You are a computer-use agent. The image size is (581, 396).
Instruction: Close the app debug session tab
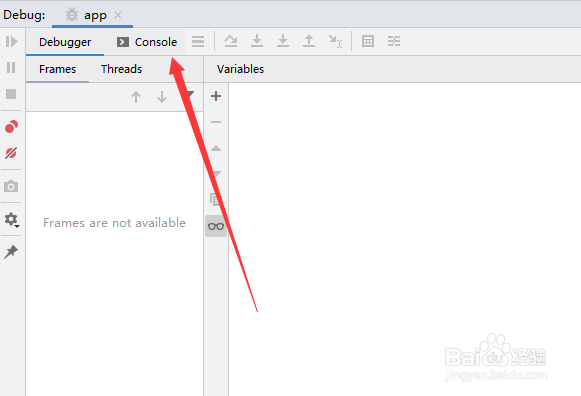pyautogui.click(x=118, y=15)
